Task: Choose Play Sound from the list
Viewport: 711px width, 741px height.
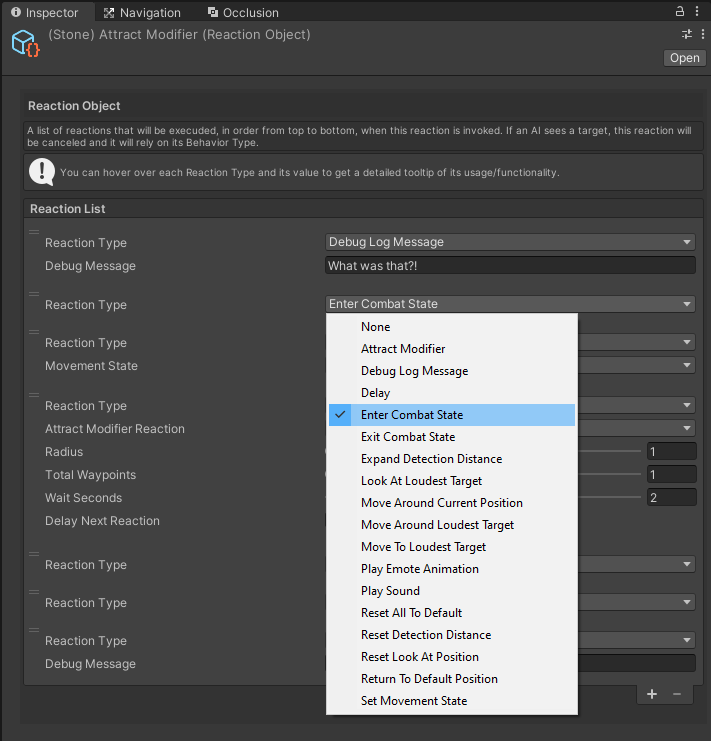Action: pos(389,591)
